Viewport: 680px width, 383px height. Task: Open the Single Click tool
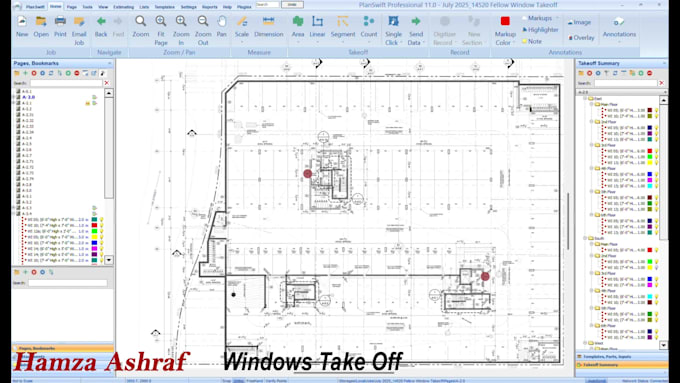393,21
